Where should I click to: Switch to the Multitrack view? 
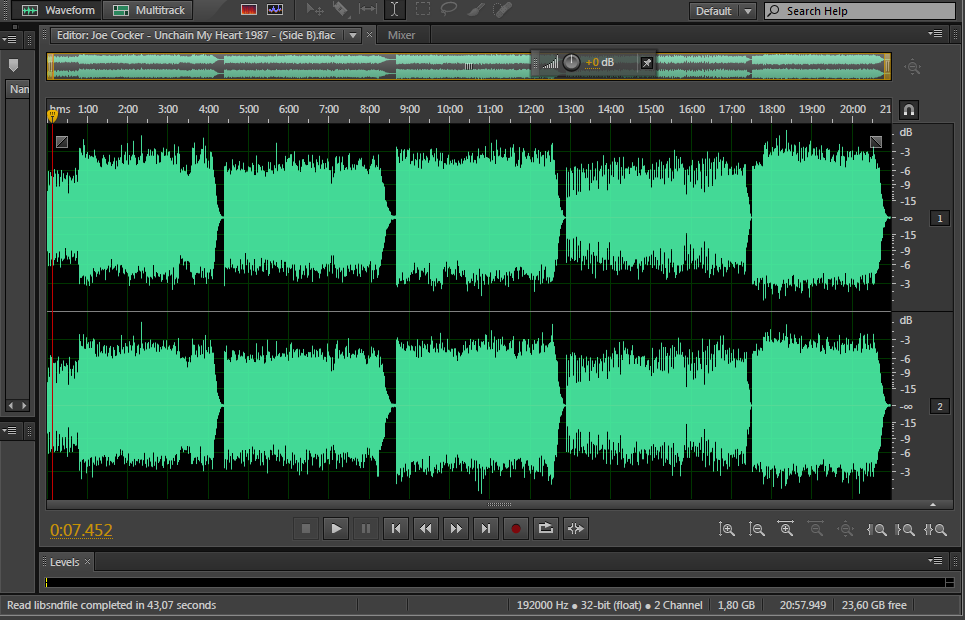[148, 10]
